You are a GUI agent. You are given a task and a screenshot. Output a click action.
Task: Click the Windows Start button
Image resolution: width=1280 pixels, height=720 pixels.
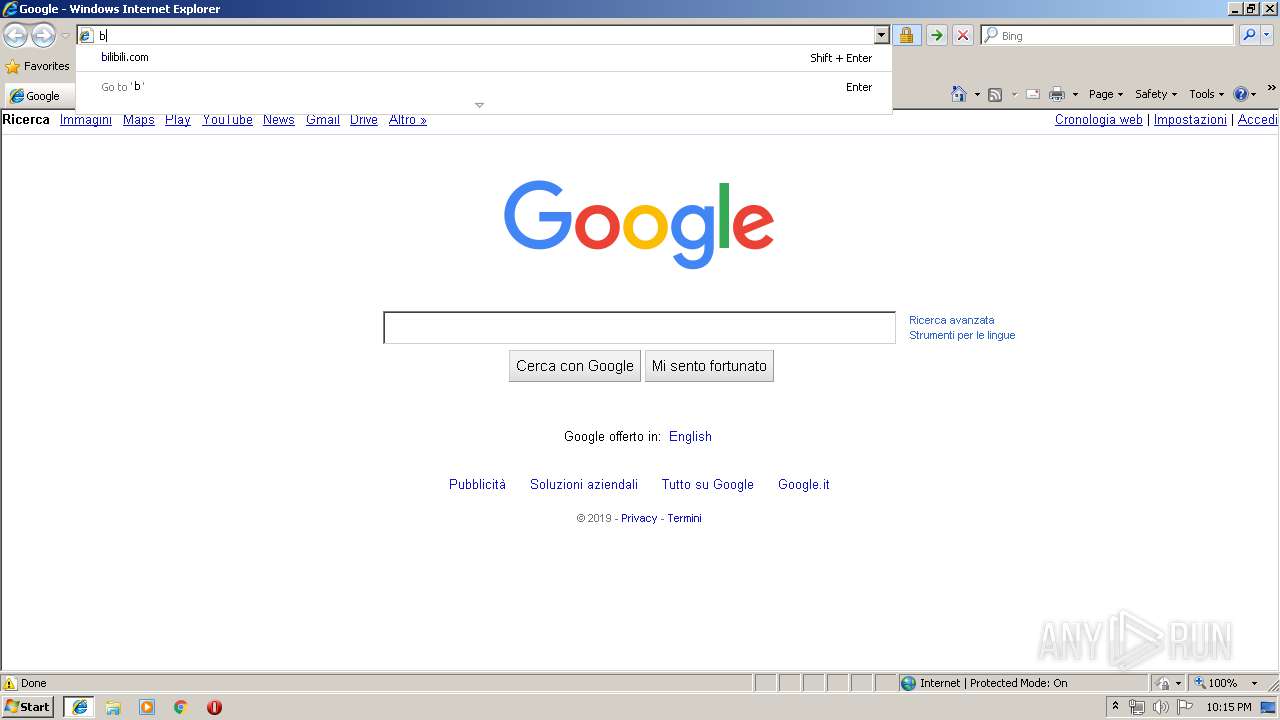tap(28, 707)
